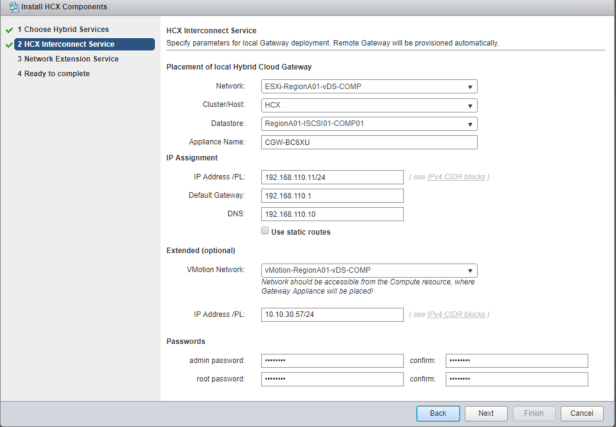Screen dimensions: 616x427
Task: Expand the Cluster/Host dropdown
Action: [x=368, y=104]
